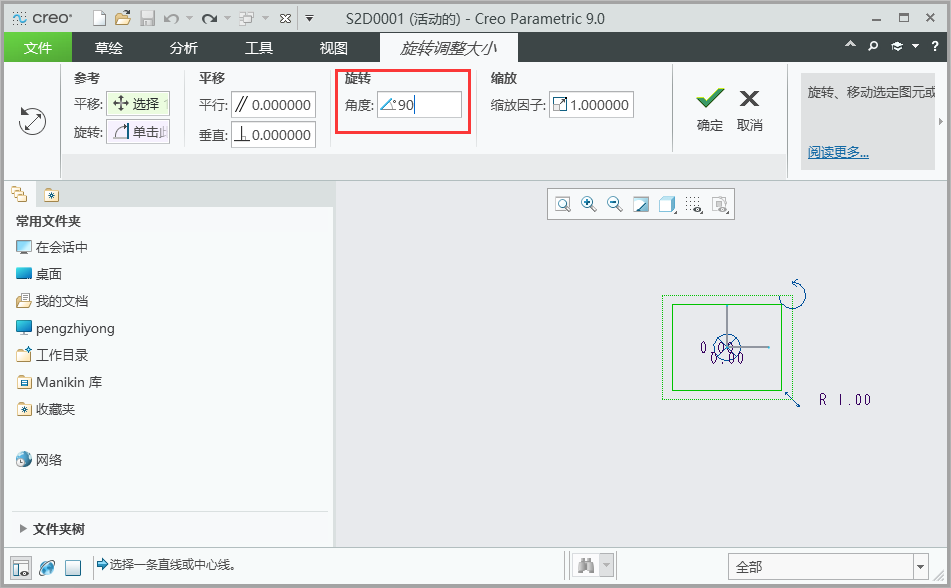Open the 阅读更多... link

click(838, 152)
